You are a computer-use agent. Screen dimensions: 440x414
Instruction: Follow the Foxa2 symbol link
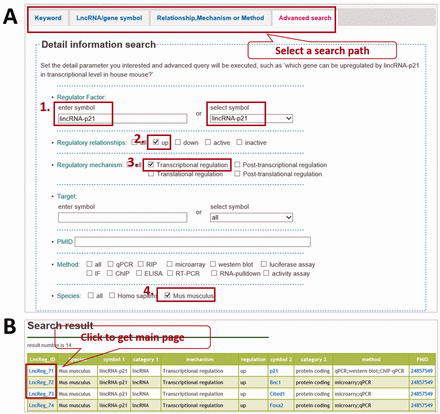(x=276, y=405)
